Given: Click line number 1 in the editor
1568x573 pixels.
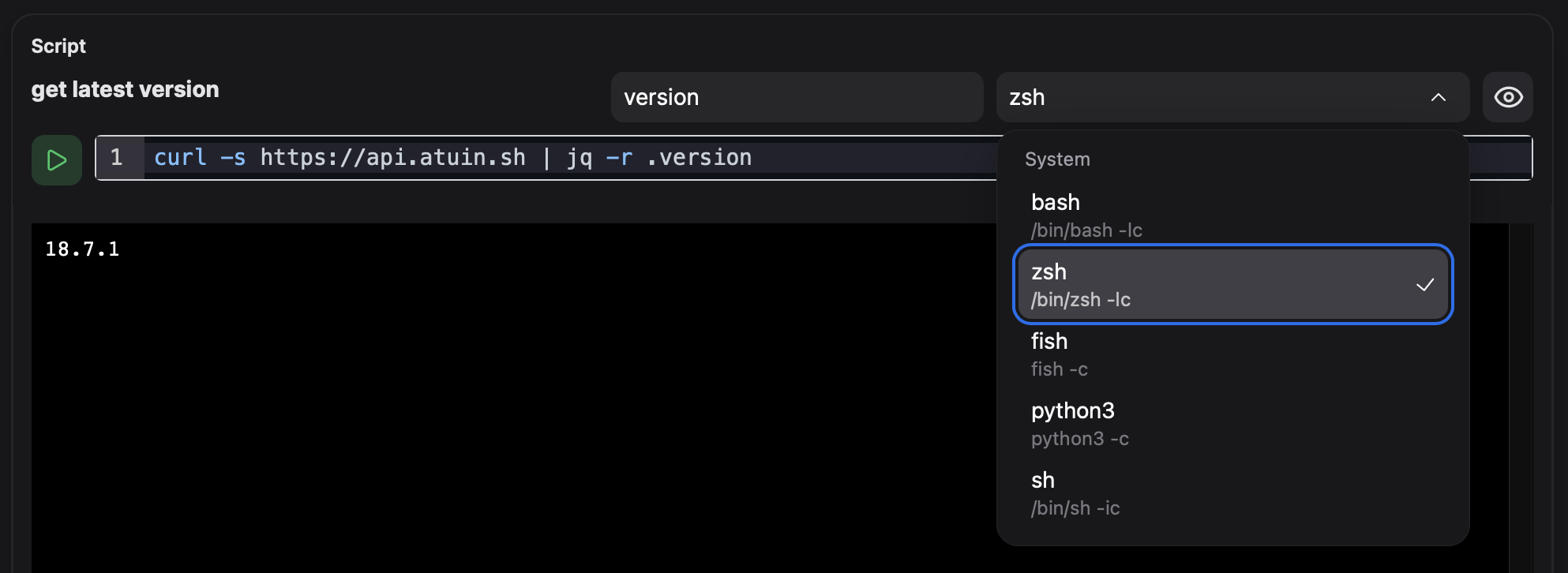Looking at the screenshot, I should [x=117, y=157].
